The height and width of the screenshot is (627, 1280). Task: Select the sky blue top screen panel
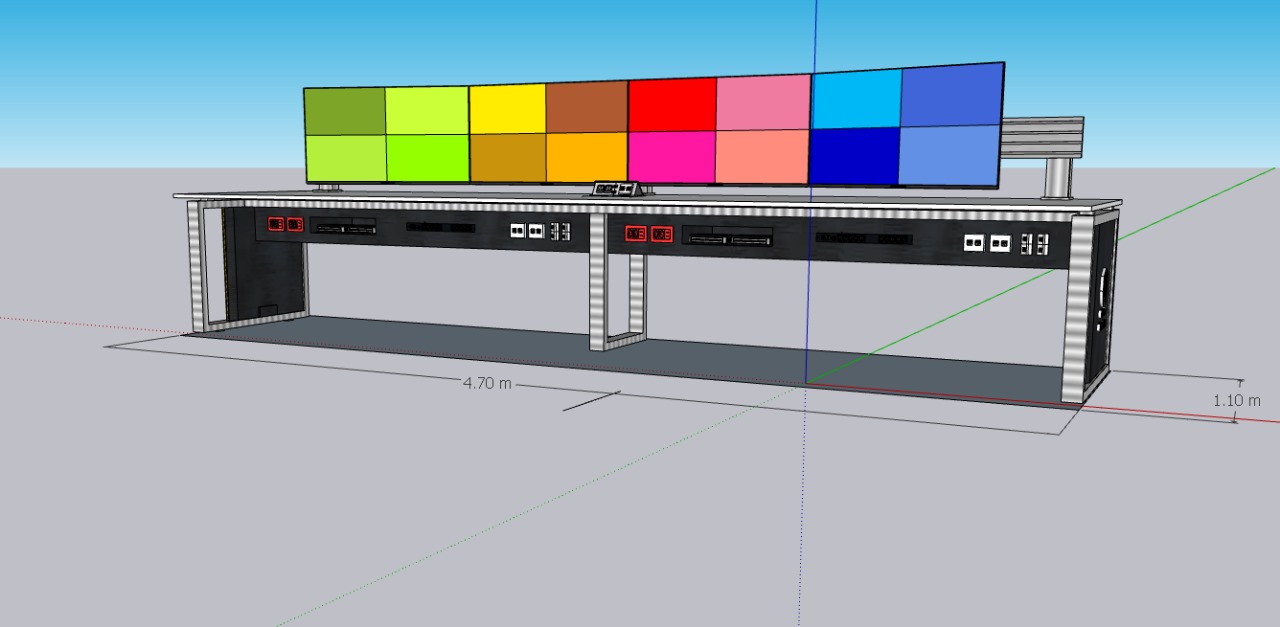pos(856,99)
